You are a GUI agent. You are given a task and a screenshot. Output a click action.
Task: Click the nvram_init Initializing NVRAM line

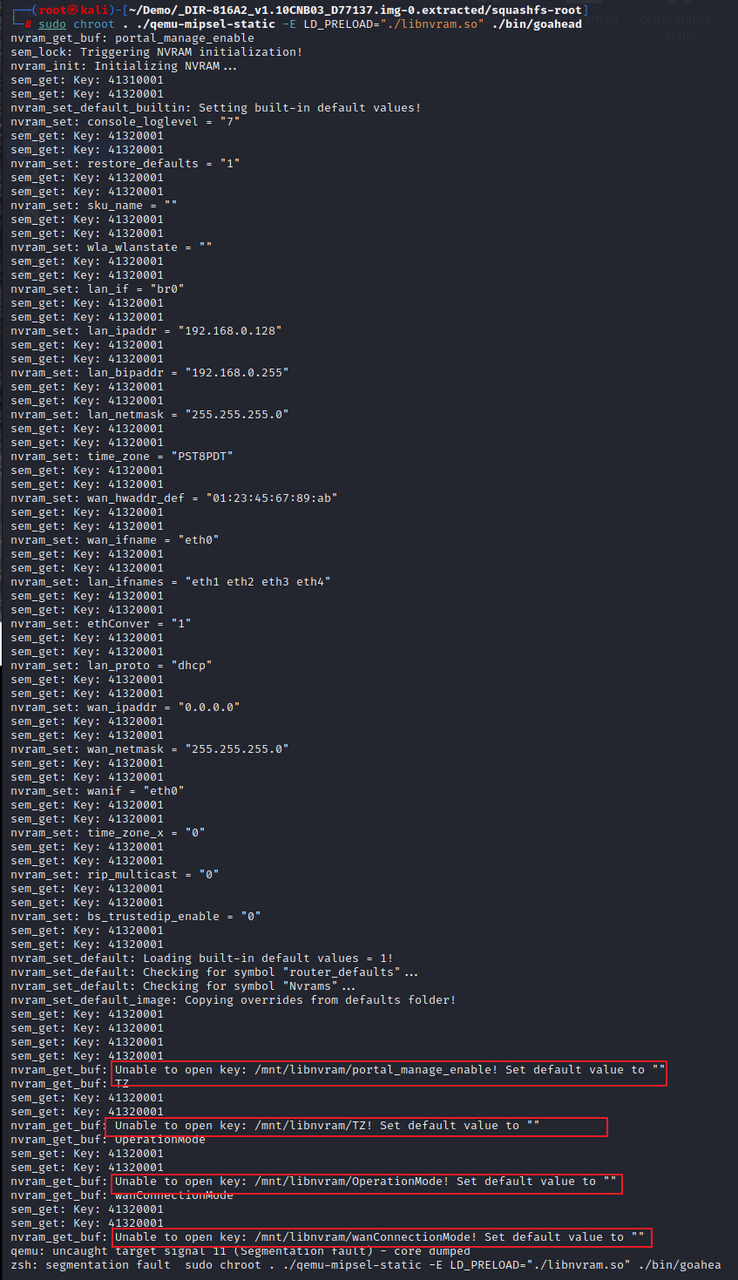pos(124,66)
